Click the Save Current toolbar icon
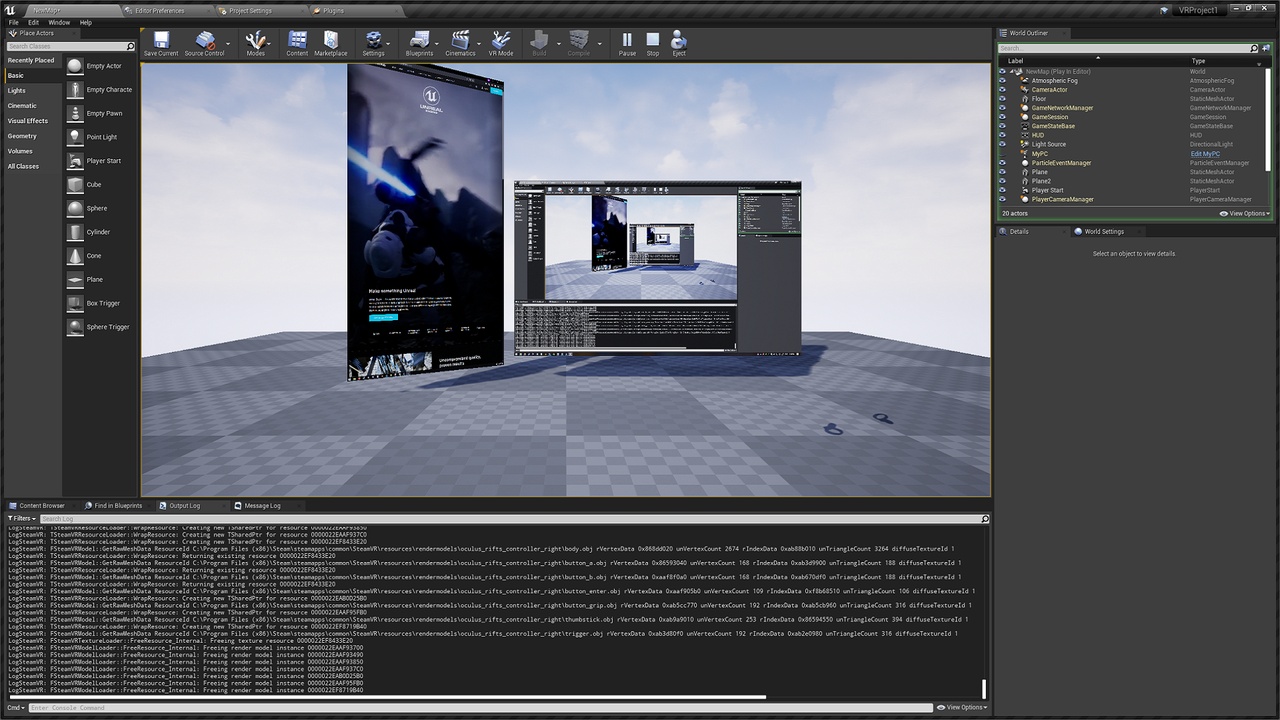 (161, 42)
